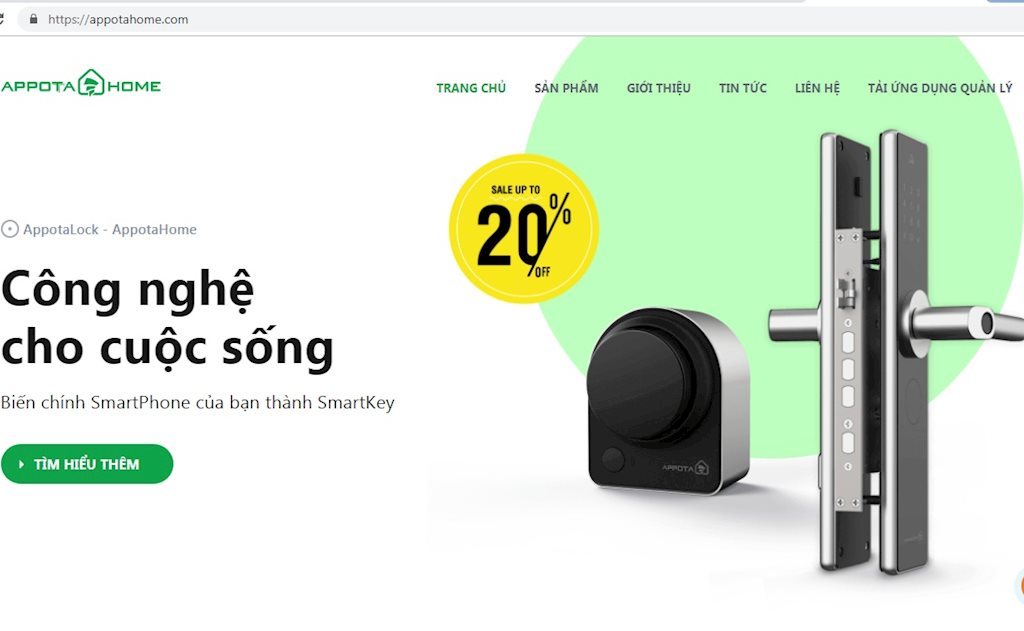
Task: Click the round black smart lock image
Action: click(668, 401)
